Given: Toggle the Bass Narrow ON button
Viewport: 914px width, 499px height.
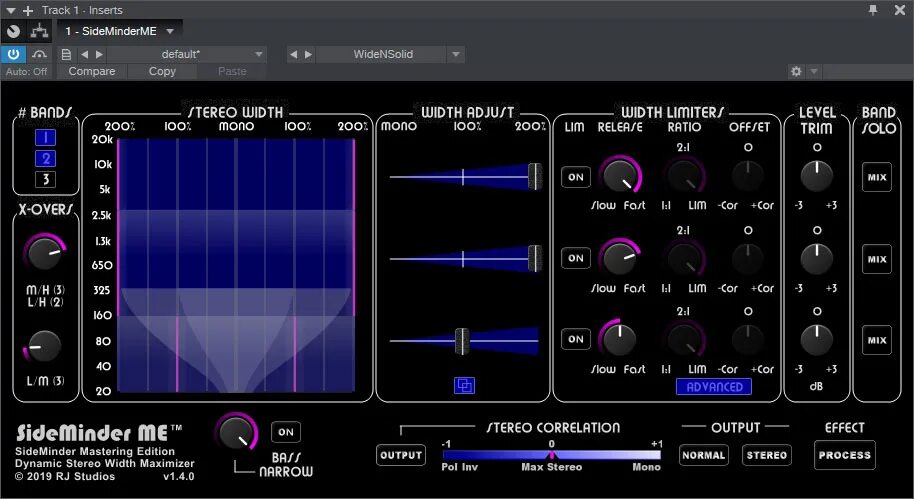Looking at the screenshot, I should (x=286, y=432).
